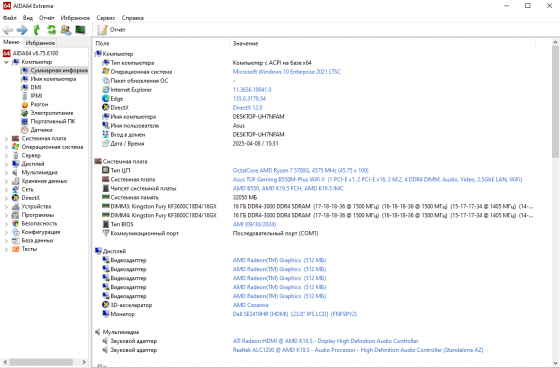Open the OctalCore AMD Ryzen 7 5700G link

click(300, 170)
